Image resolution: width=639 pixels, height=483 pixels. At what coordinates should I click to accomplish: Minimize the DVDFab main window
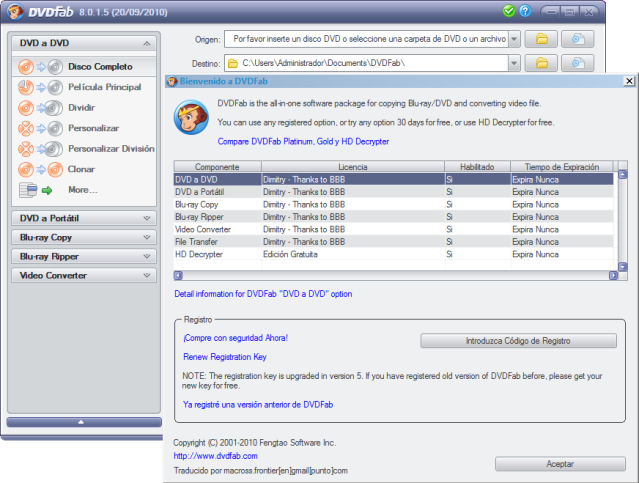click(551, 12)
